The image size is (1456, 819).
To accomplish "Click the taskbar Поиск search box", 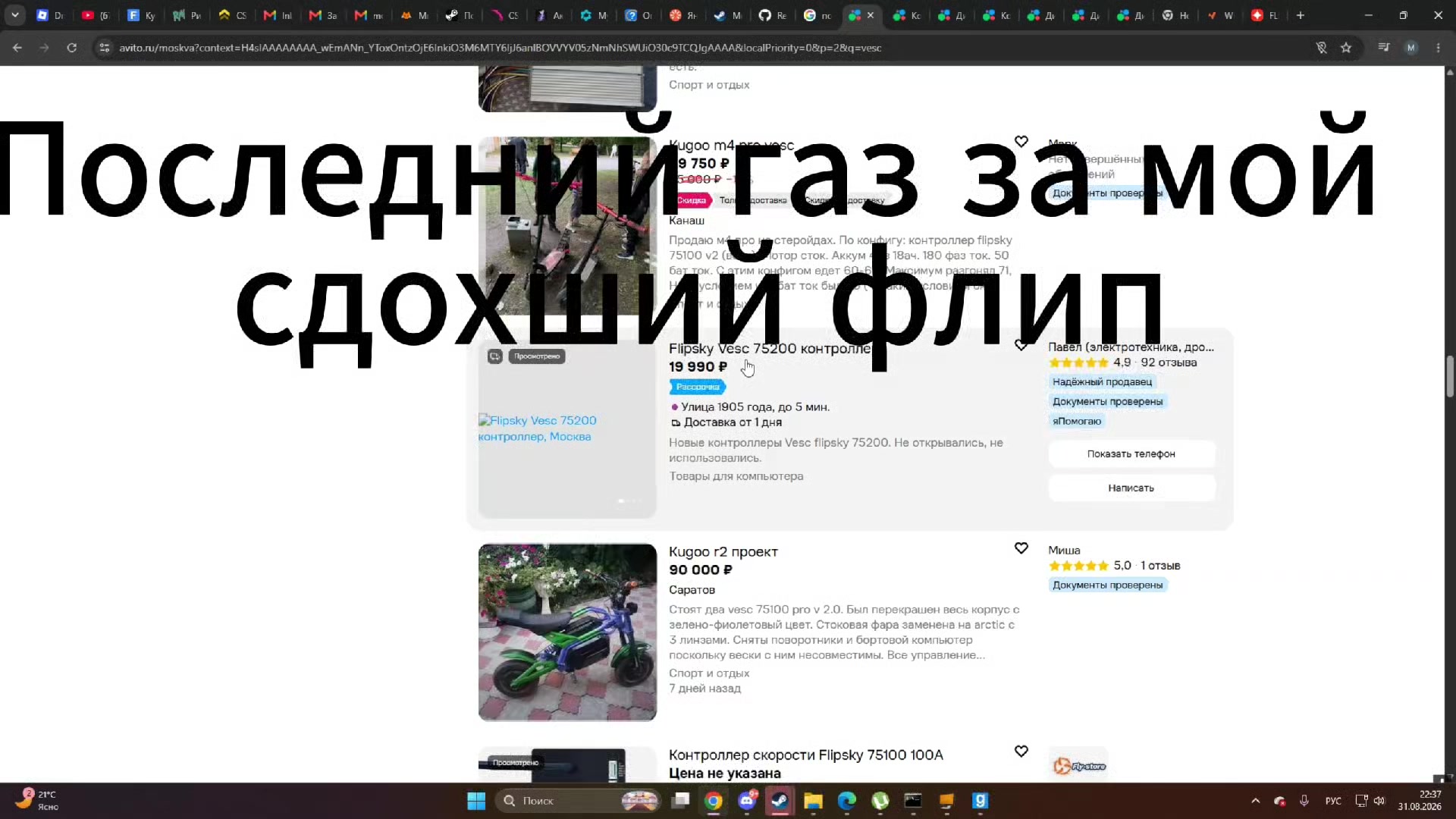I will tap(578, 801).
